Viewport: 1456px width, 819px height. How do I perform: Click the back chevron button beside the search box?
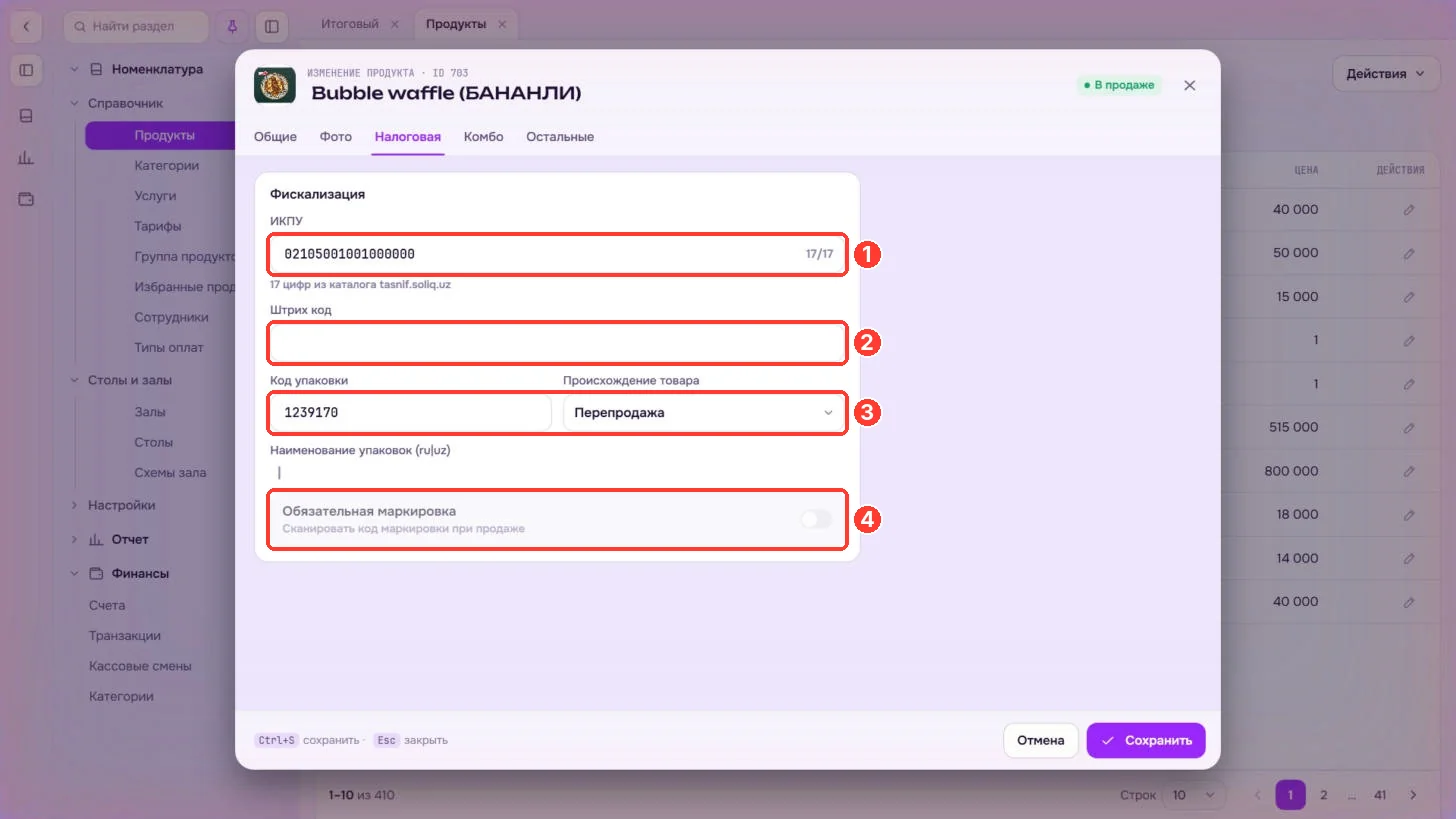(26, 26)
